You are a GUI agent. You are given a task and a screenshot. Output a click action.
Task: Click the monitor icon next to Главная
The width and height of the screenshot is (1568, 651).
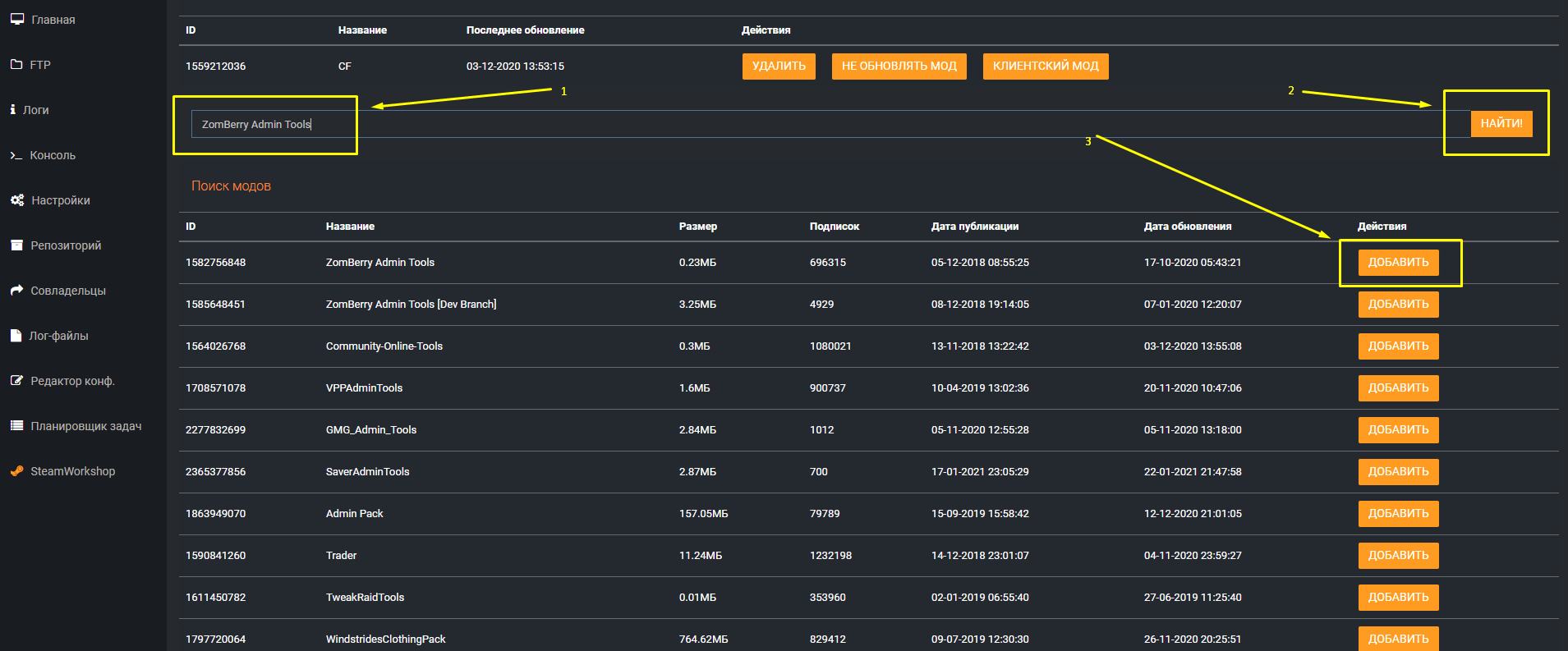coord(16,19)
